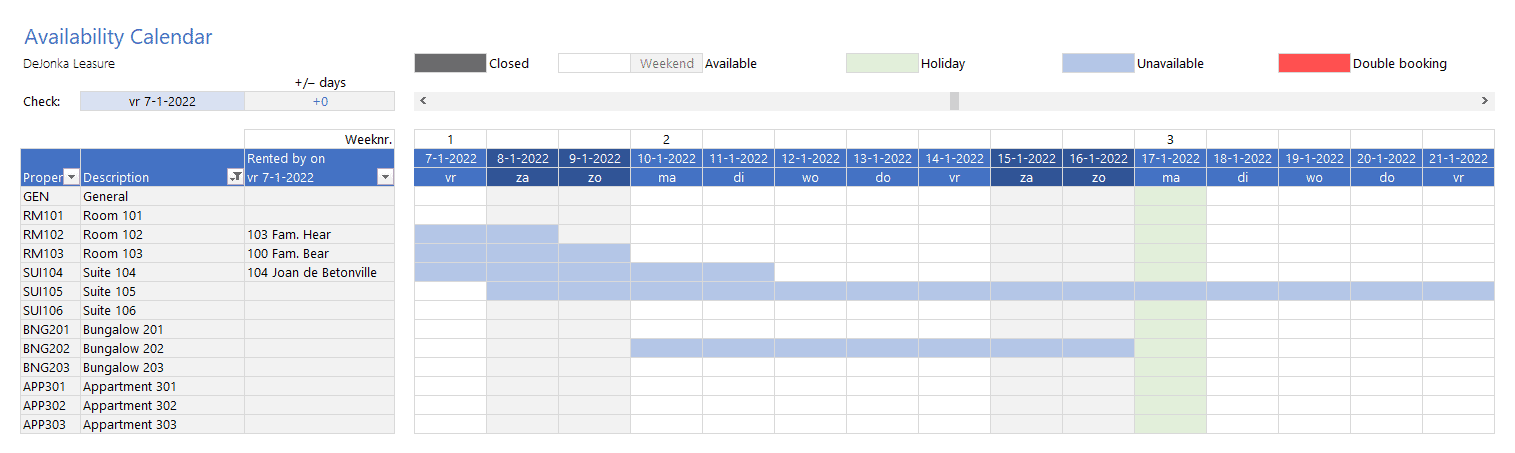Click the scrollbar left arrow

coord(423,101)
